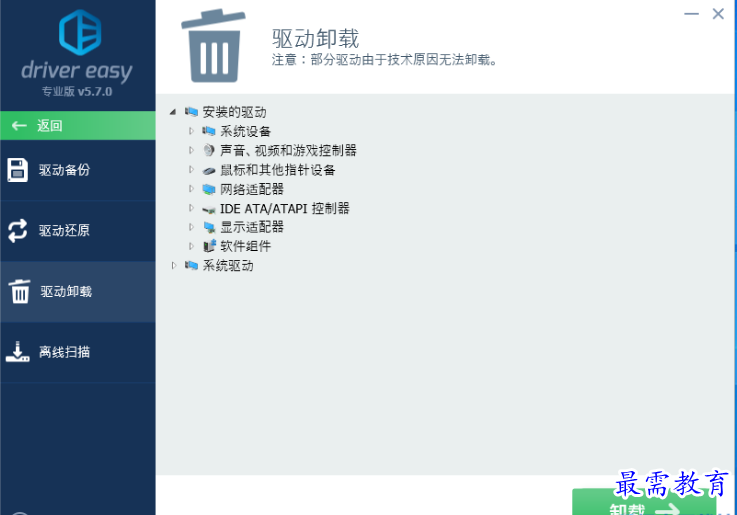Click the note 注意：部分驱动由于技术原因无法卸载。
Viewport: 737px width, 515px height.
coord(384,60)
